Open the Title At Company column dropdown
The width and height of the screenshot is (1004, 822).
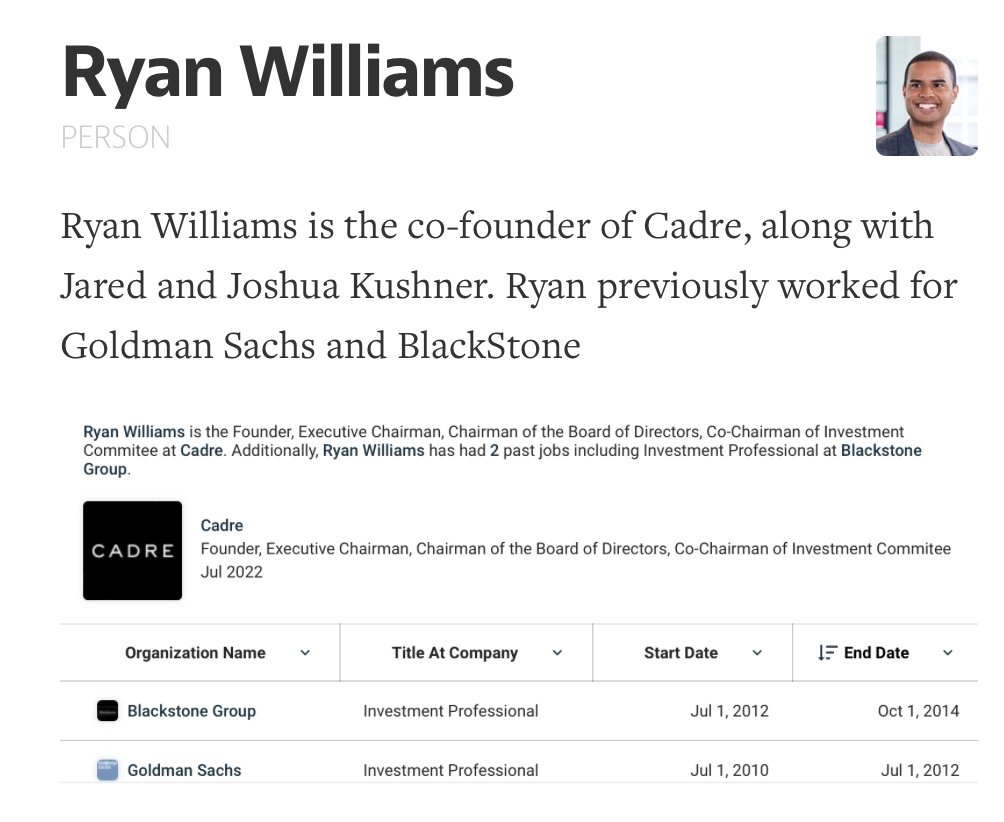pyautogui.click(x=557, y=653)
